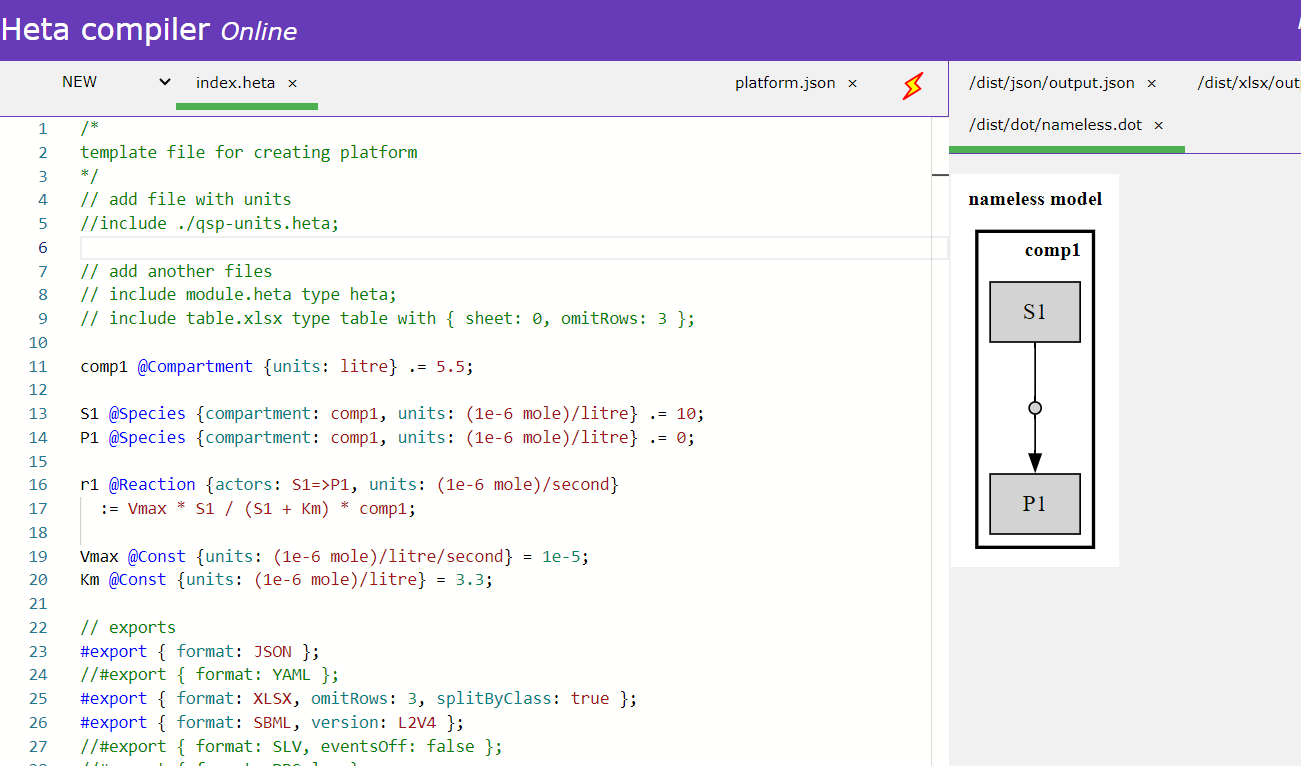1301x766 pixels.
Task: Click the S1 species node in the diagram
Action: [1034, 311]
